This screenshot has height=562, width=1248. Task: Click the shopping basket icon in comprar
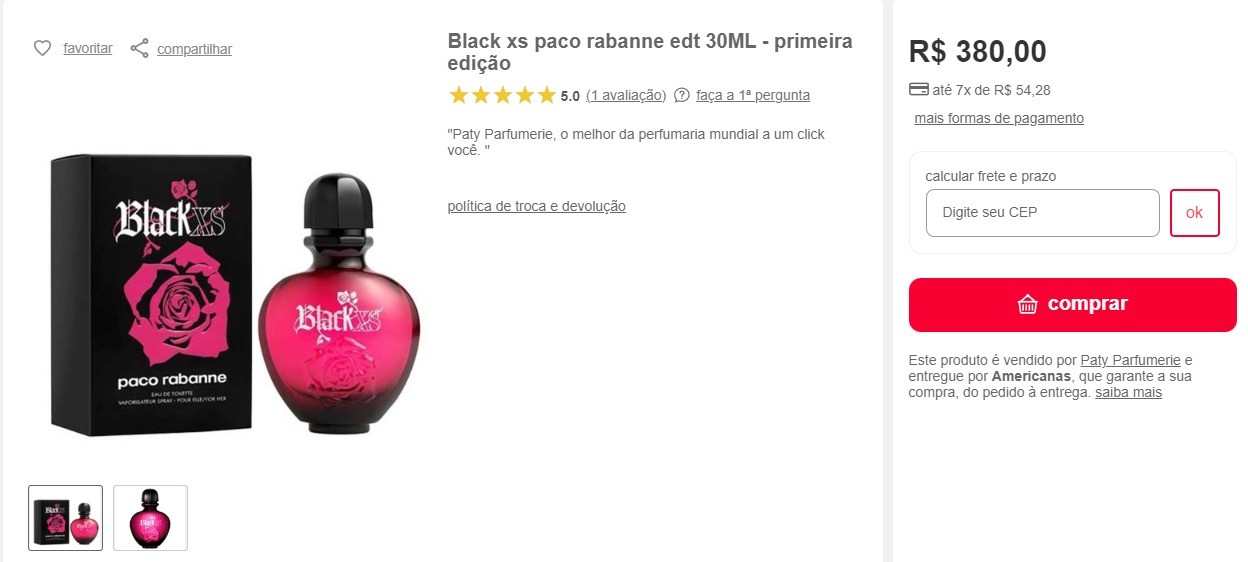(1027, 304)
